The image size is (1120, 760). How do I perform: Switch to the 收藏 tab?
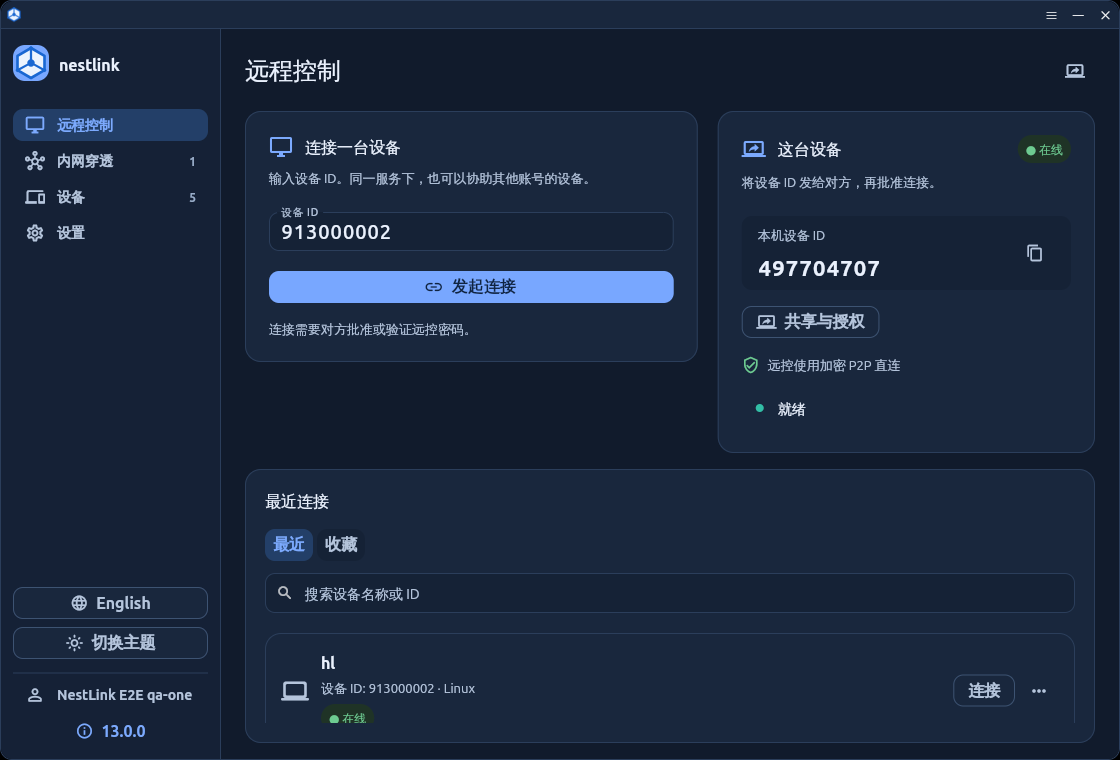[341, 545]
